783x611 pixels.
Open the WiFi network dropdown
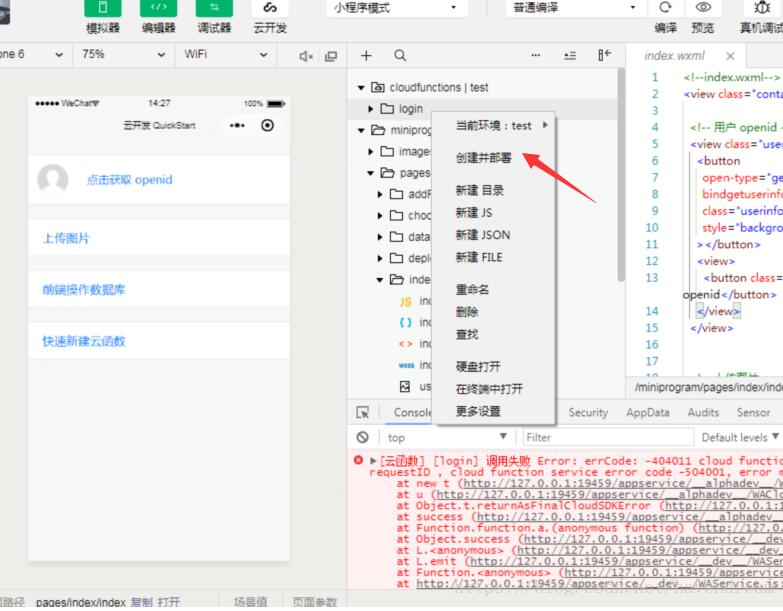click(225, 54)
